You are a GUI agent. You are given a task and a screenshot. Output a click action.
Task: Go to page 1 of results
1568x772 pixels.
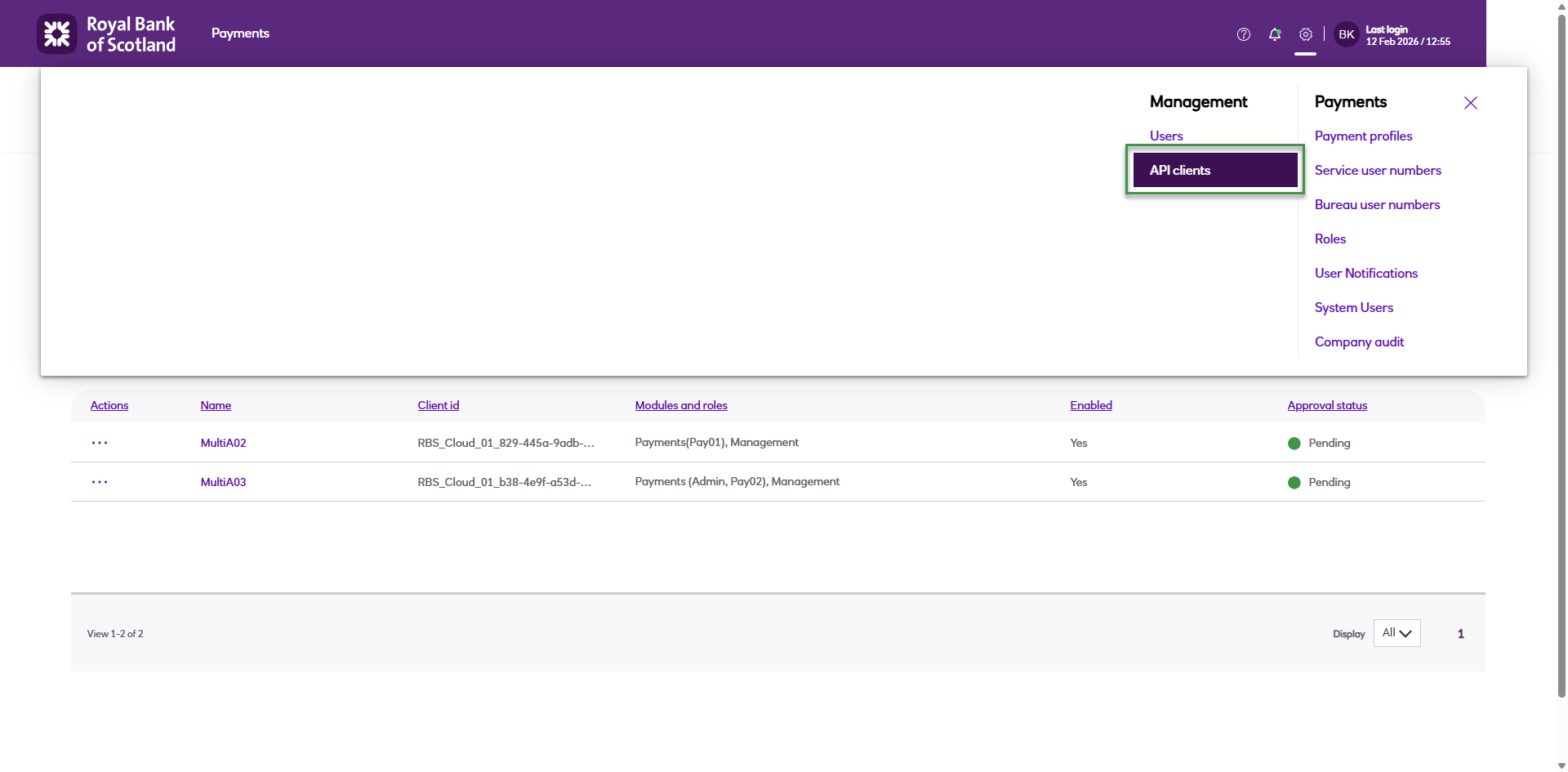click(x=1461, y=634)
